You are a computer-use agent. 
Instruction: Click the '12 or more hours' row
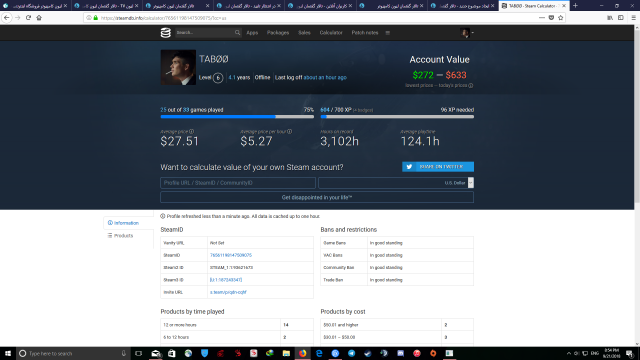(x=237, y=325)
